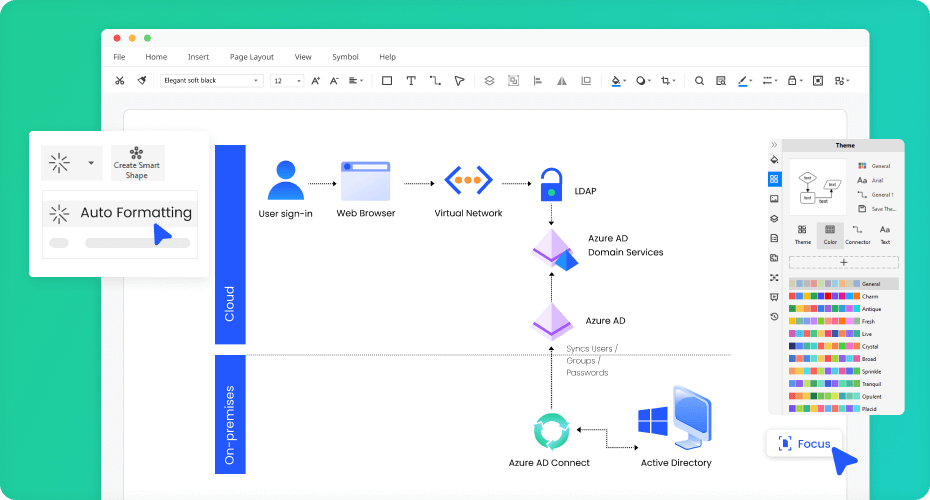Select the Connector tool in the toolbar
The image size is (930, 500).
[x=435, y=81]
